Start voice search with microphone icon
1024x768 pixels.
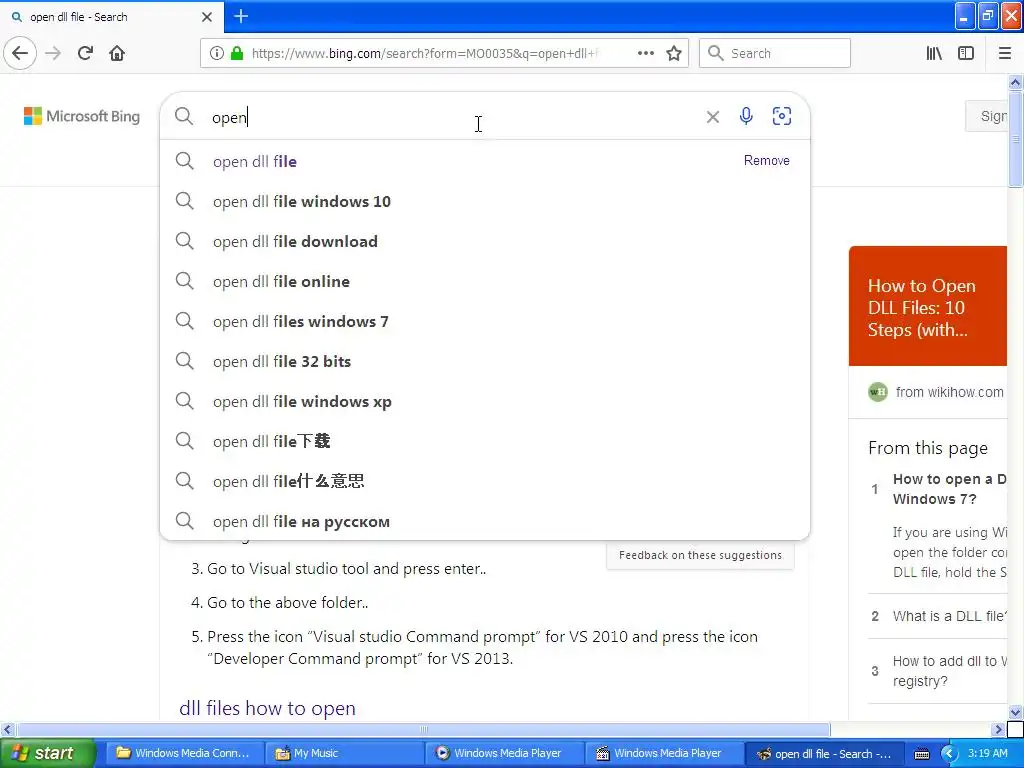pos(746,116)
